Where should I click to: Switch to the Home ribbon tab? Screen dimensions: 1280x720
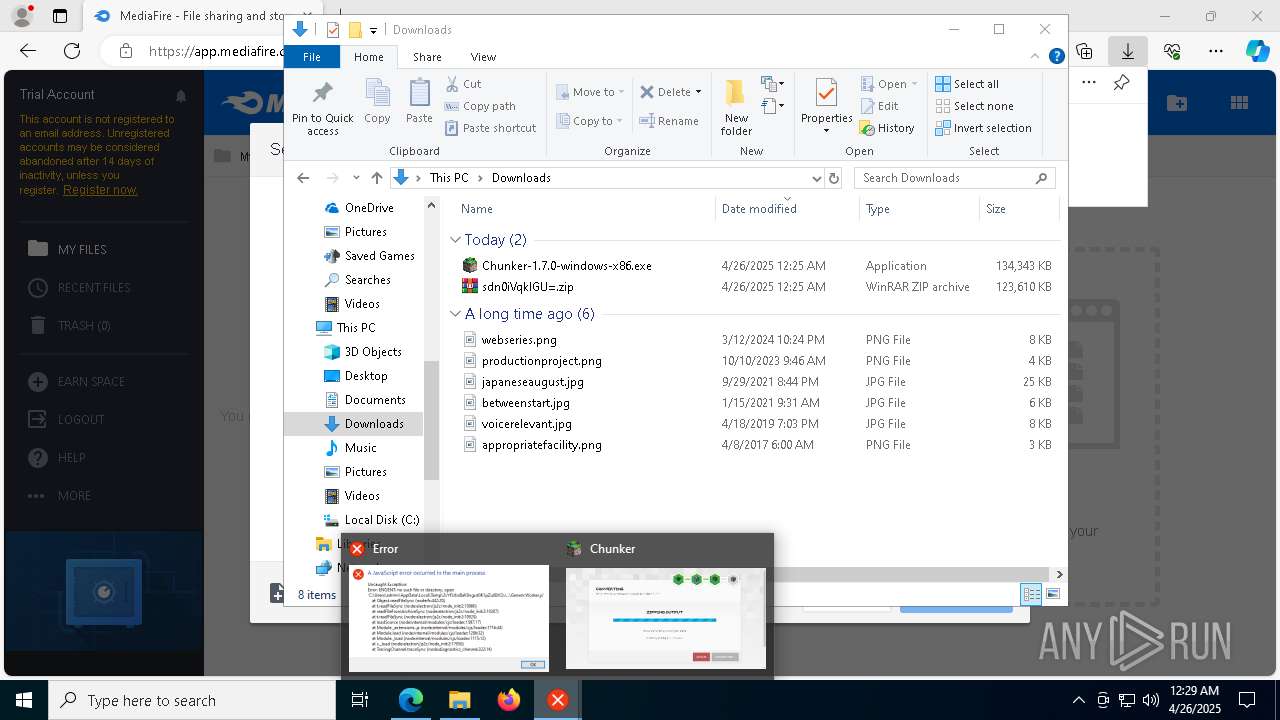tap(368, 57)
